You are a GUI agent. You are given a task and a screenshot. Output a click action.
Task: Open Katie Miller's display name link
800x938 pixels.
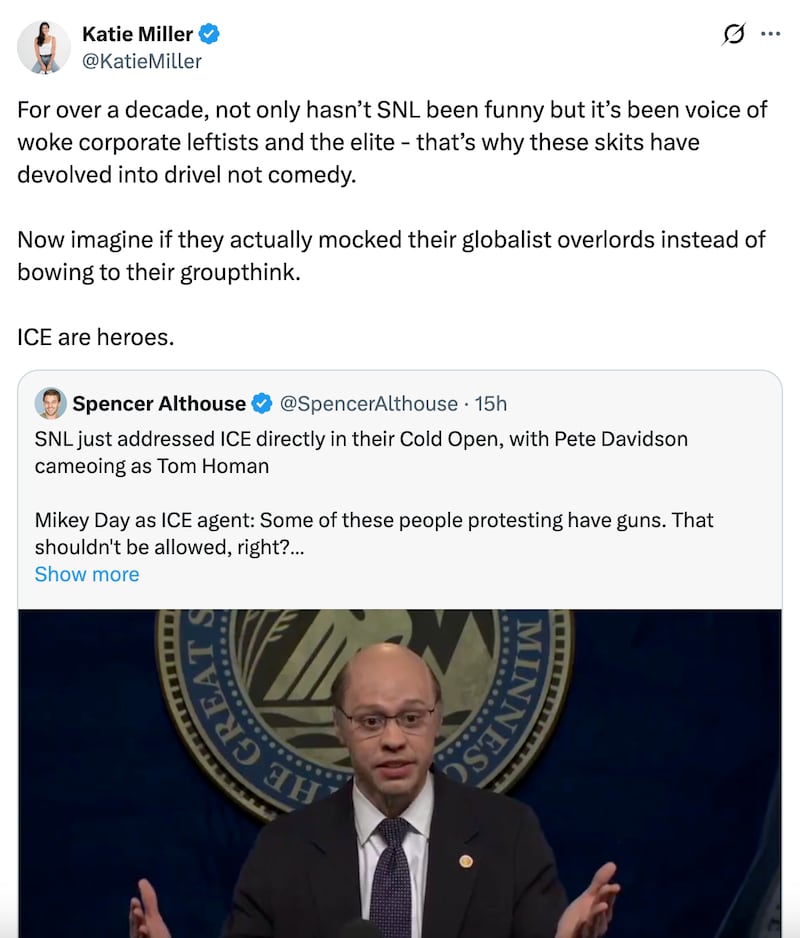coord(137,35)
